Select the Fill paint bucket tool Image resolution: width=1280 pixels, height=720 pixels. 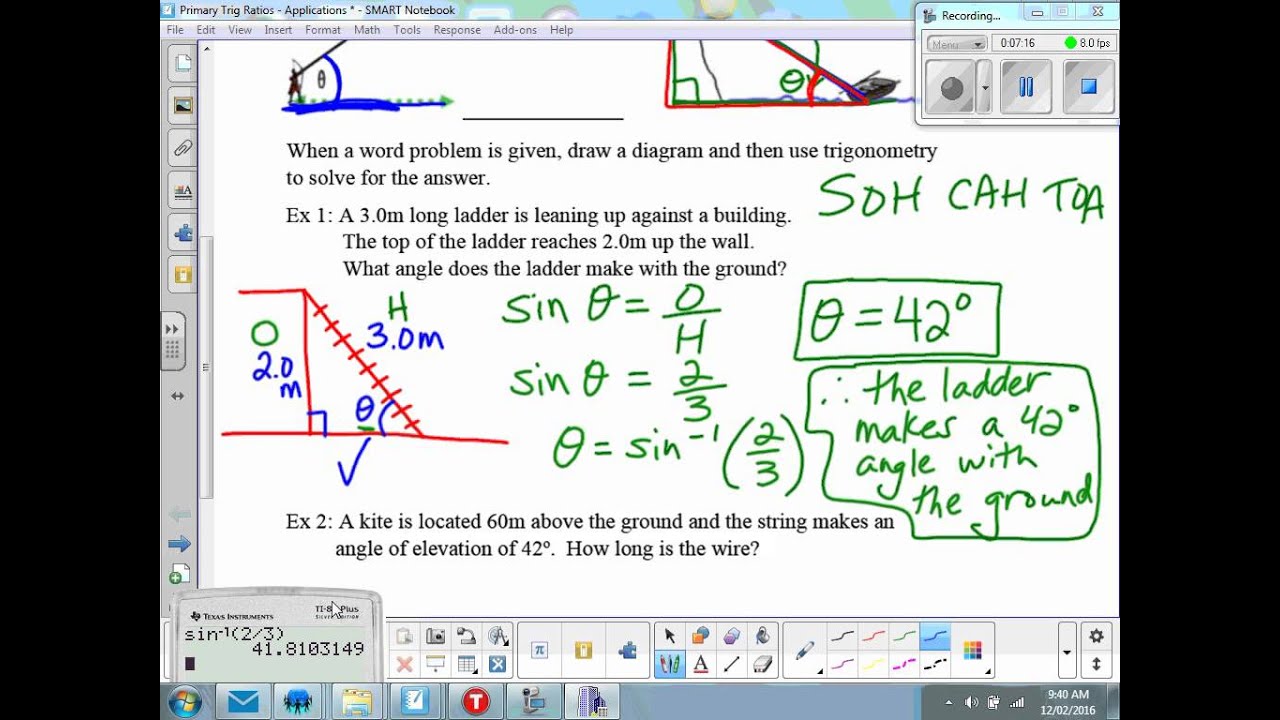(x=763, y=636)
